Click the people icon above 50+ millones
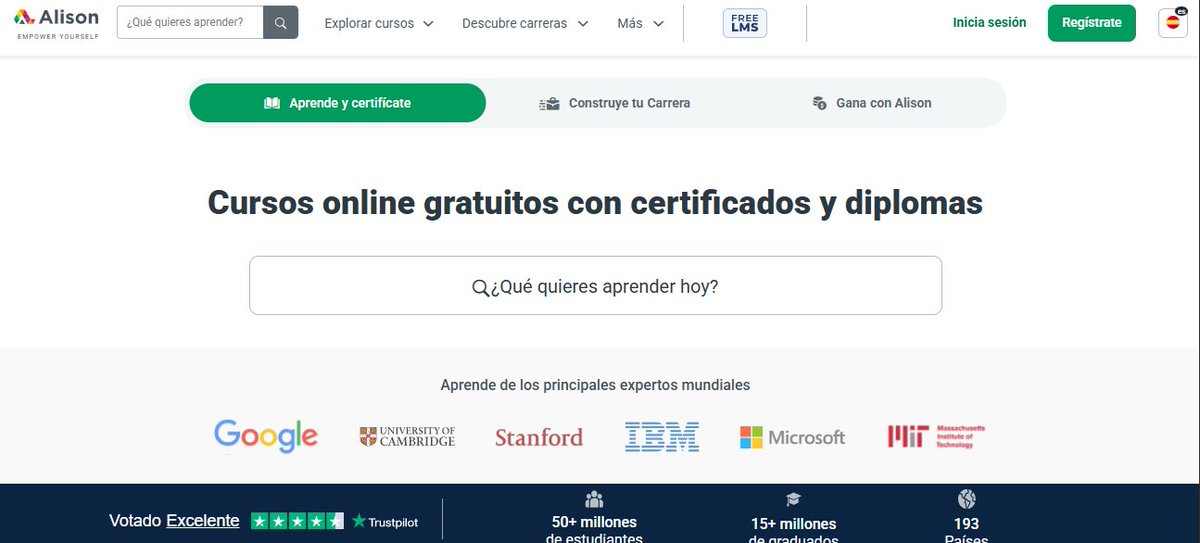Image resolution: width=1200 pixels, height=543 pixels. [x=594, y=498]
